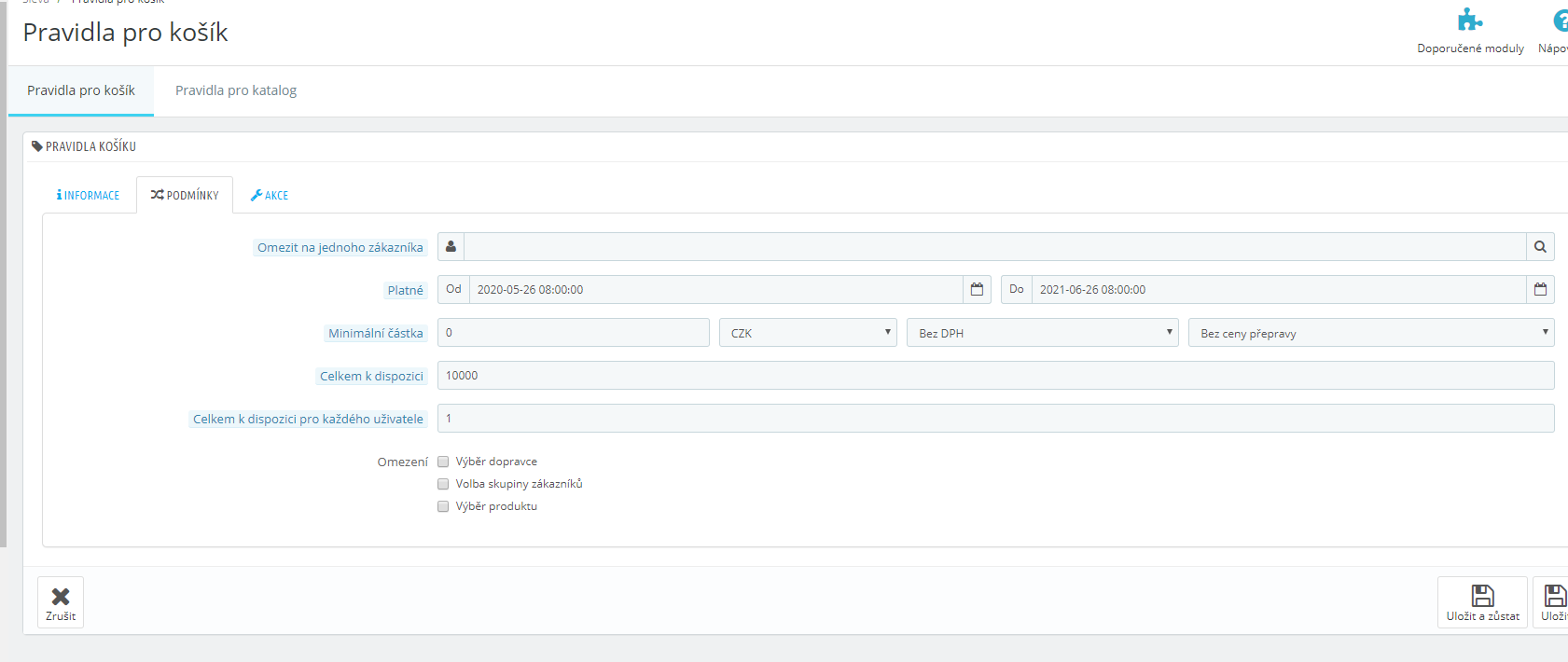Open the calendar for the Od date
The image size is (1568, 662).
click(977, 290)
